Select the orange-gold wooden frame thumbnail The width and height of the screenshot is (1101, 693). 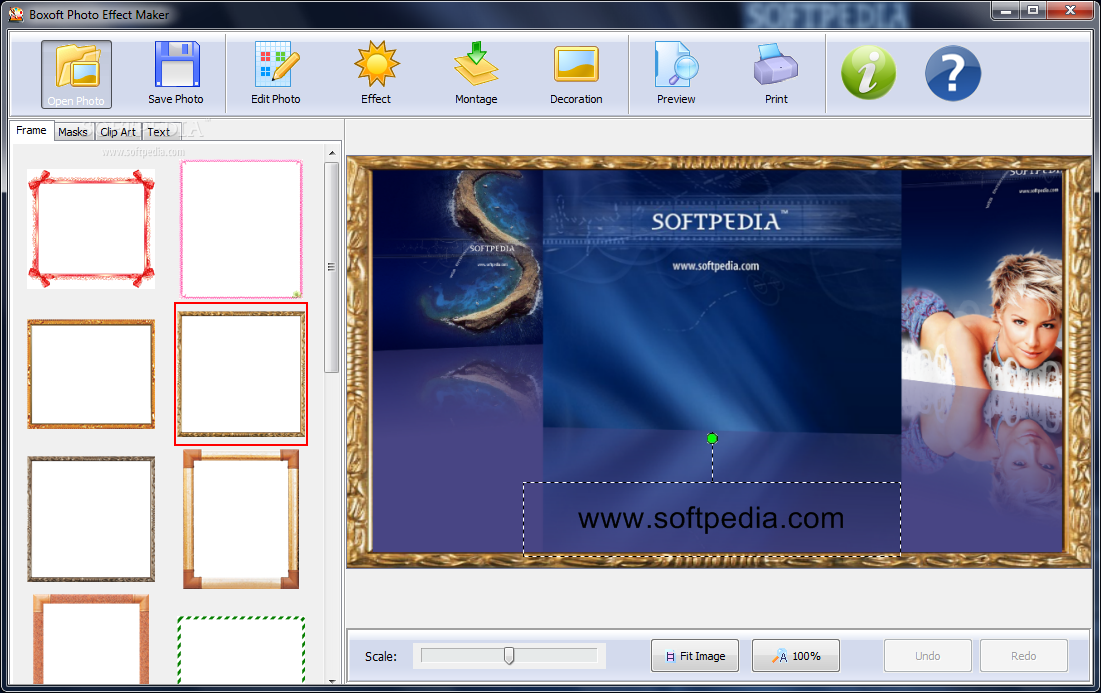point(91,374)
